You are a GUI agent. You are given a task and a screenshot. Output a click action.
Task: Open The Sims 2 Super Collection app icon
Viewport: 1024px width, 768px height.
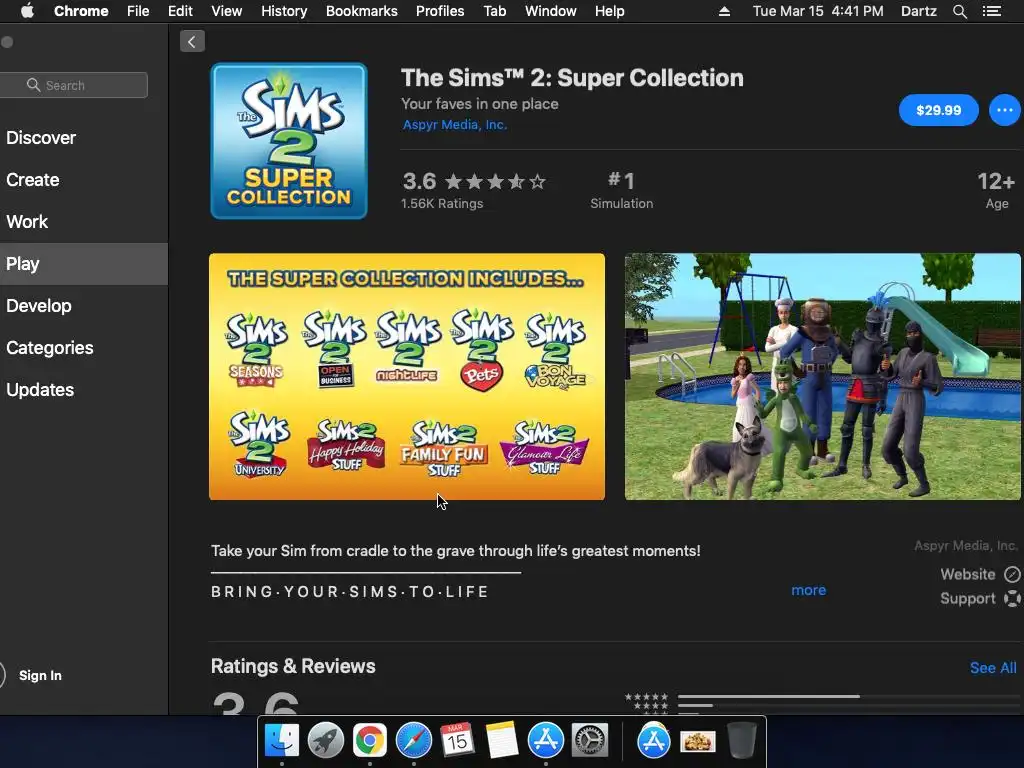click(289, 141)
